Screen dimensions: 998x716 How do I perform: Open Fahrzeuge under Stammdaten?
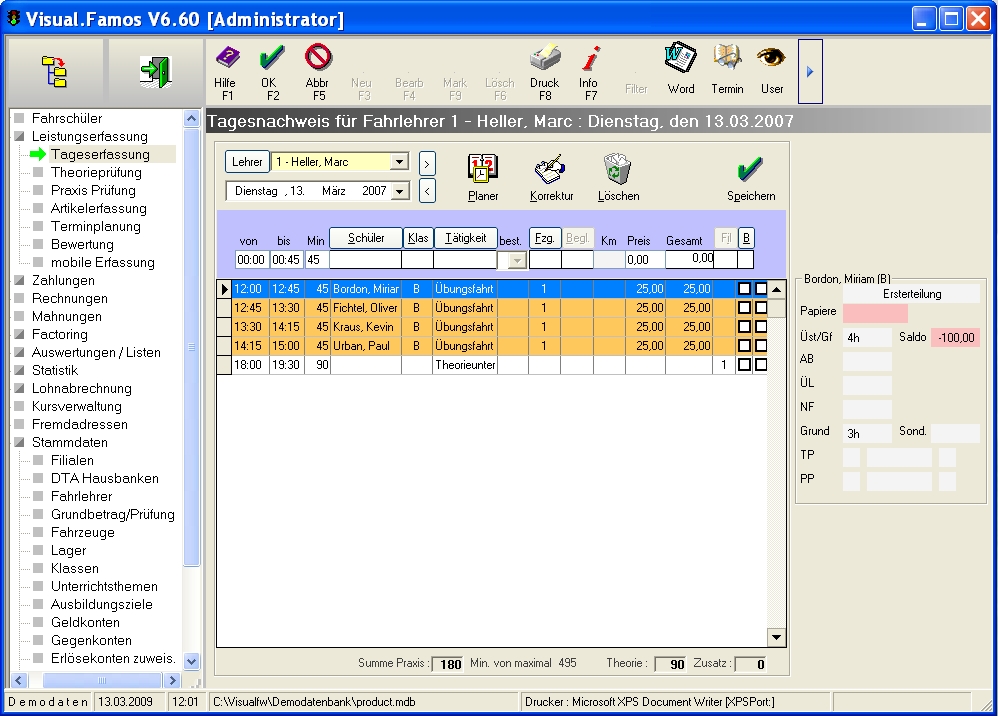click(82, 532)
